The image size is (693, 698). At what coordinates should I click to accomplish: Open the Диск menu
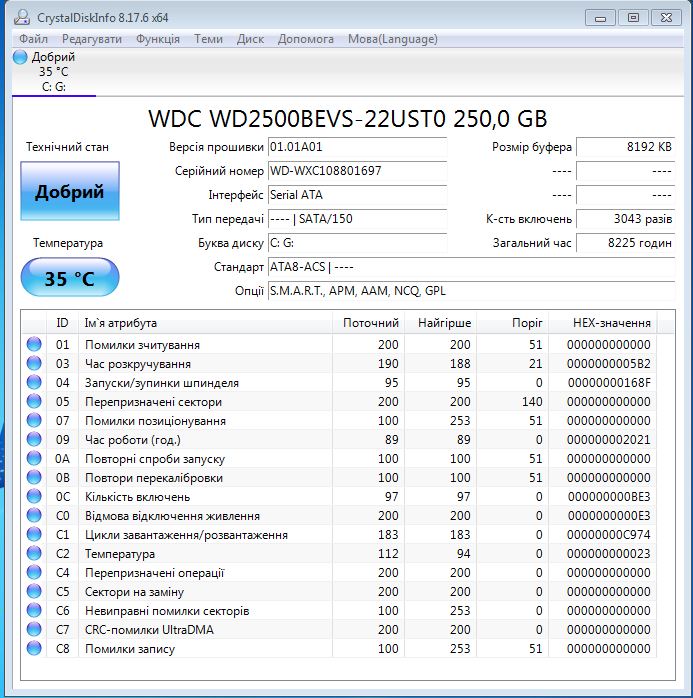click(x=250, y=39)
